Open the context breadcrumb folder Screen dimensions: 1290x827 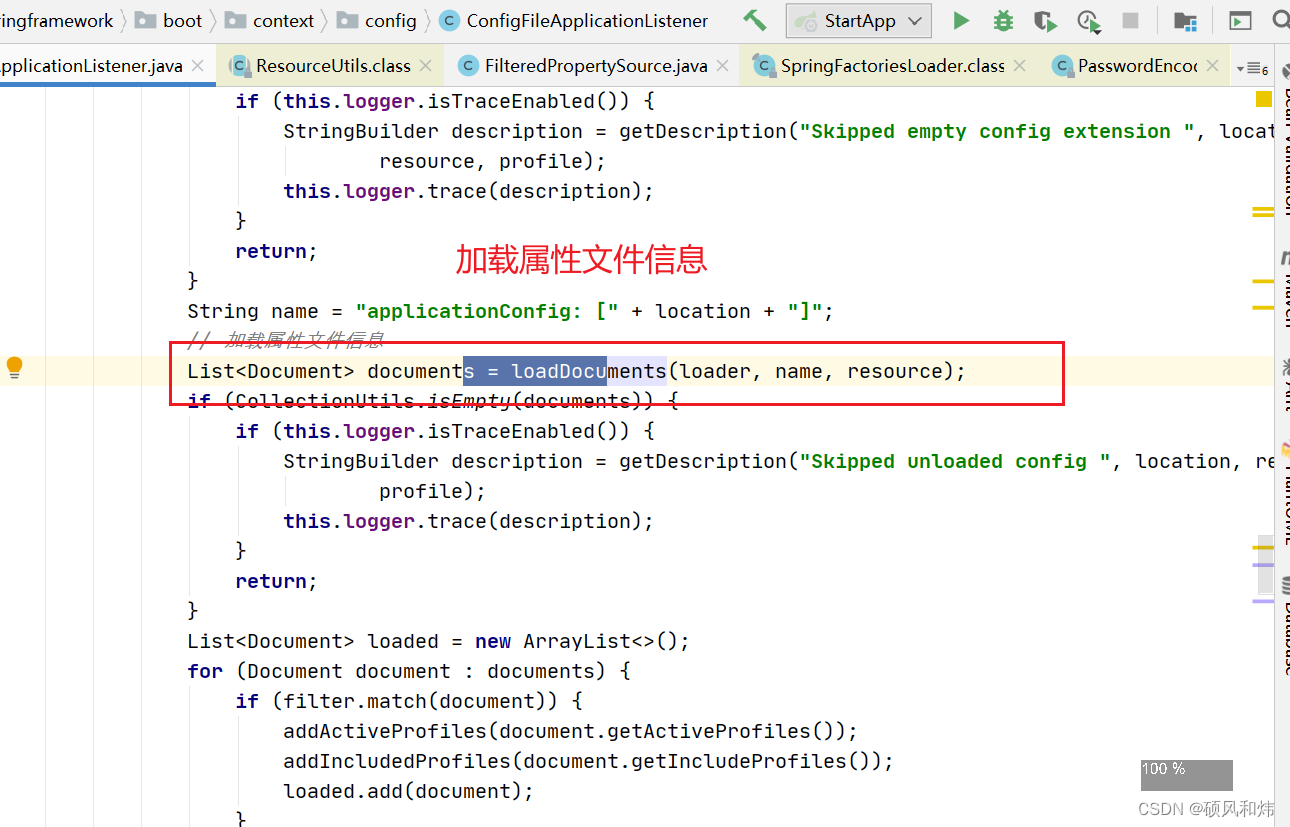[270, 21]
